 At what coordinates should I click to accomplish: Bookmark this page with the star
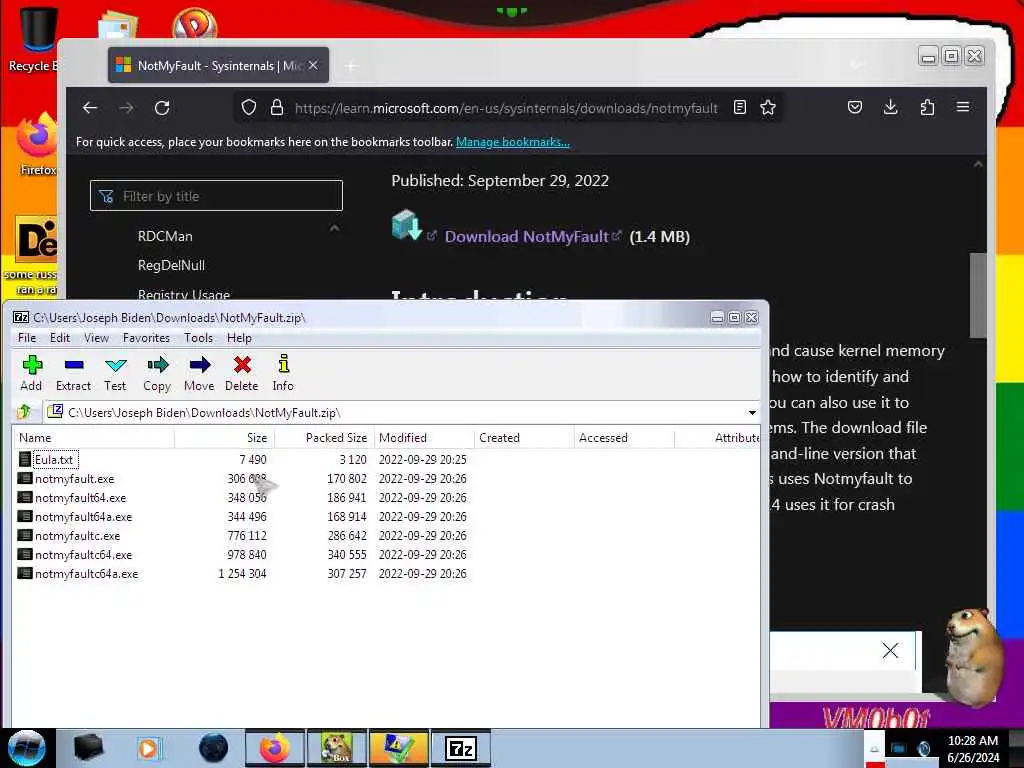(768, 107)
